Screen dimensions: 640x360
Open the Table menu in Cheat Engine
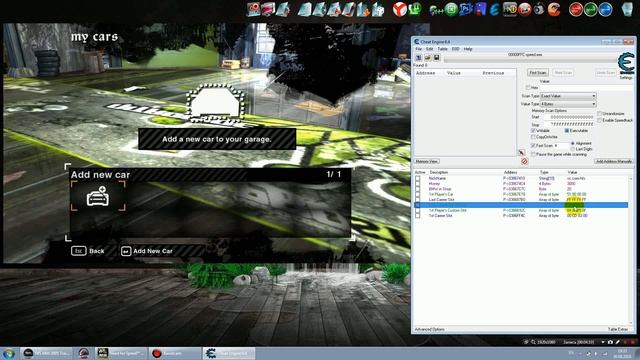pos(442,49)
